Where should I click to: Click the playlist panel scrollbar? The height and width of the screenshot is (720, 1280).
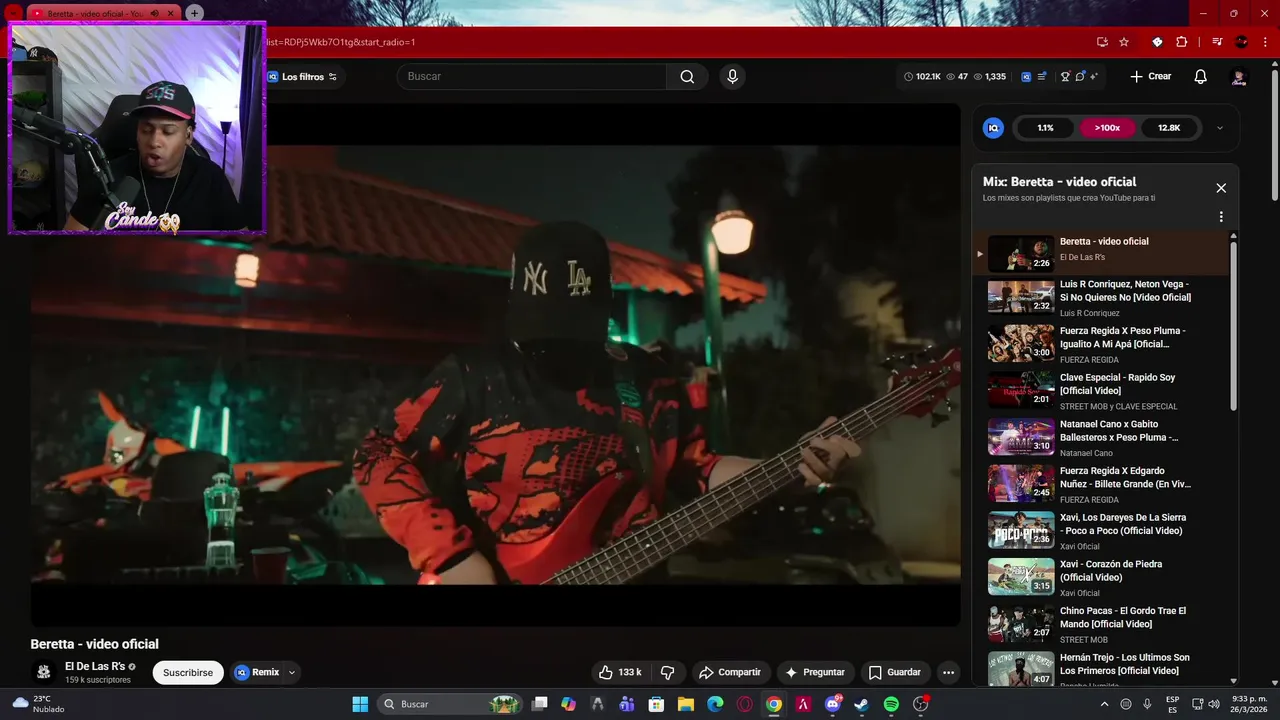pos(1233,325)
